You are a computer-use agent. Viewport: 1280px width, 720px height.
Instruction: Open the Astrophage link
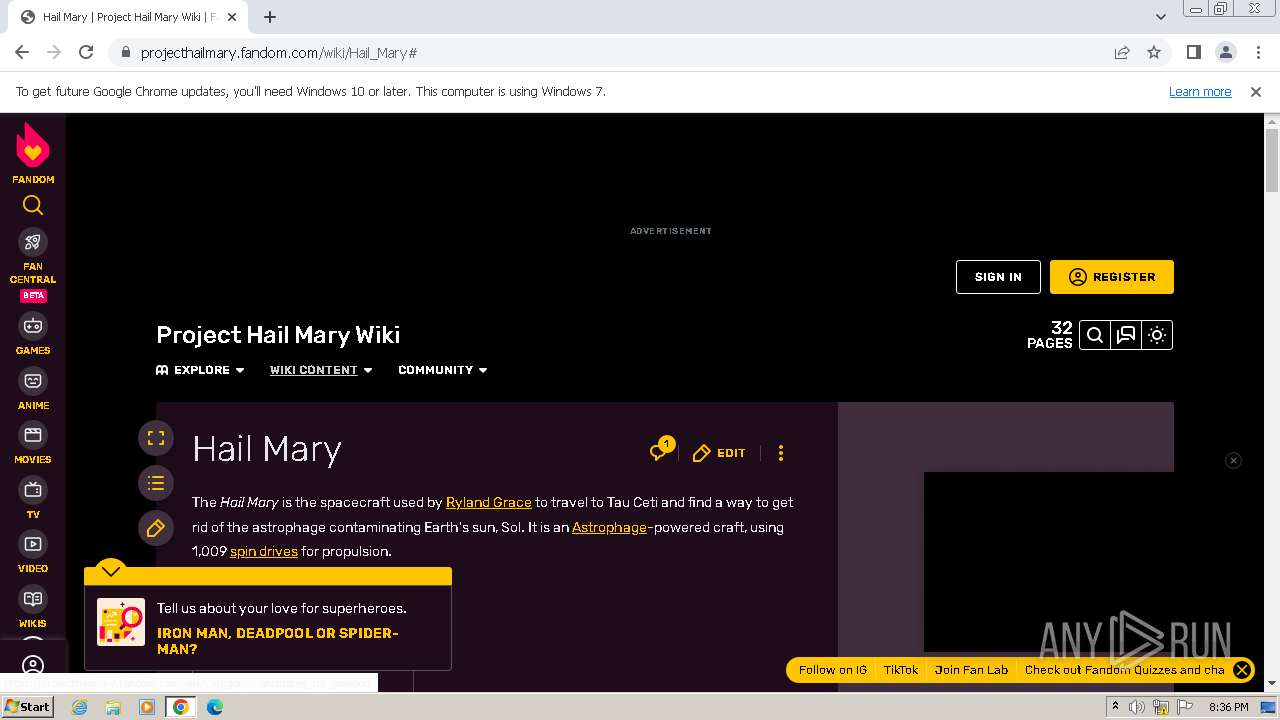pyautogui.click(x=609, y=527)
